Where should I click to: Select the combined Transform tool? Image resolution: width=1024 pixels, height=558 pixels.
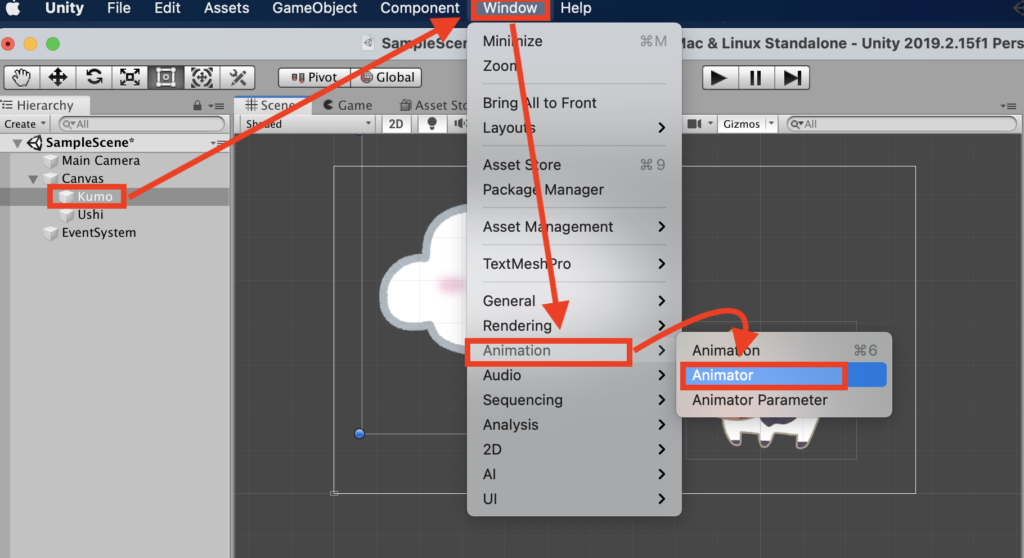pos(201,77)
